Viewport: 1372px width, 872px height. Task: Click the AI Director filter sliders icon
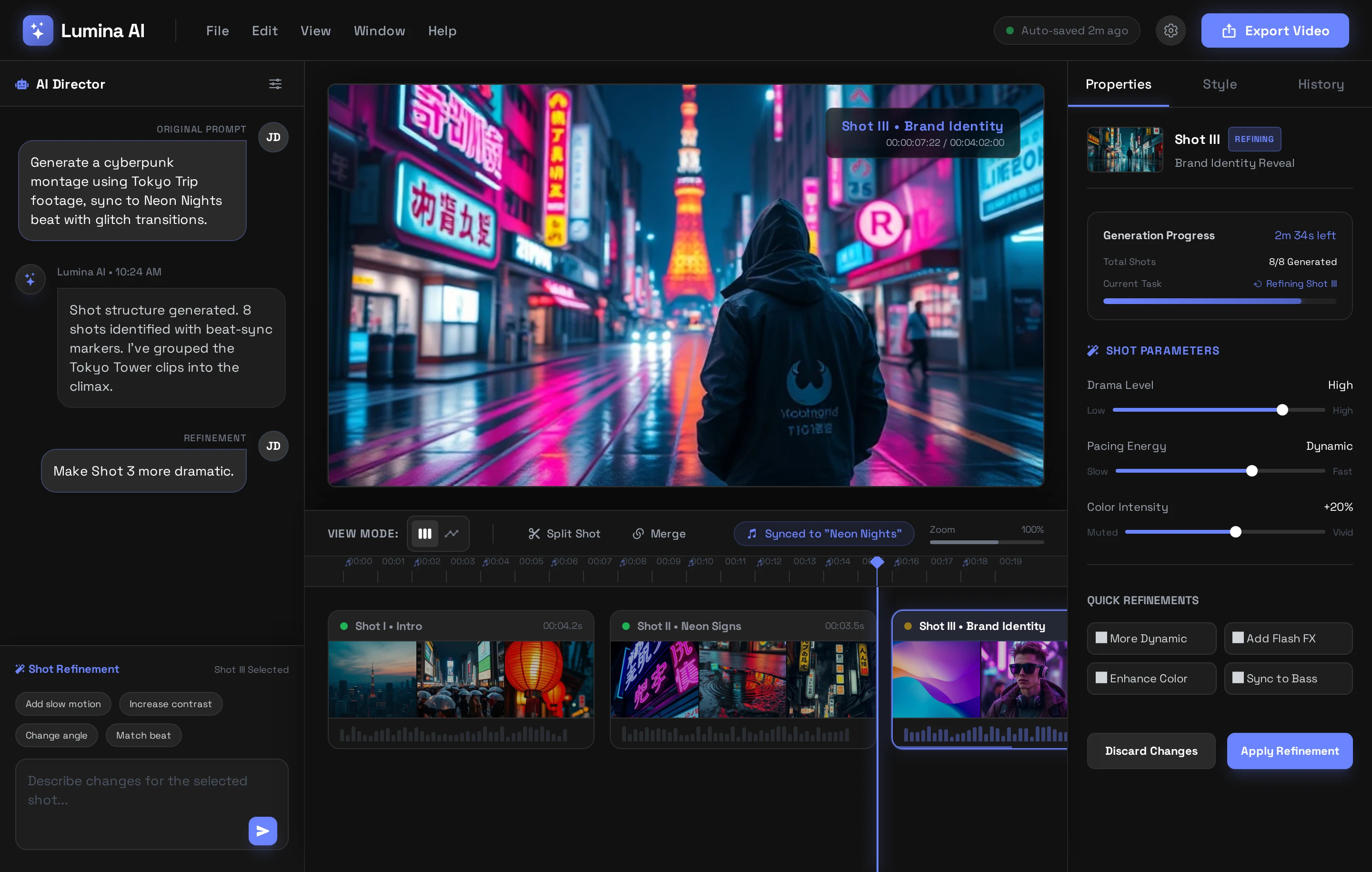[275, 84]
